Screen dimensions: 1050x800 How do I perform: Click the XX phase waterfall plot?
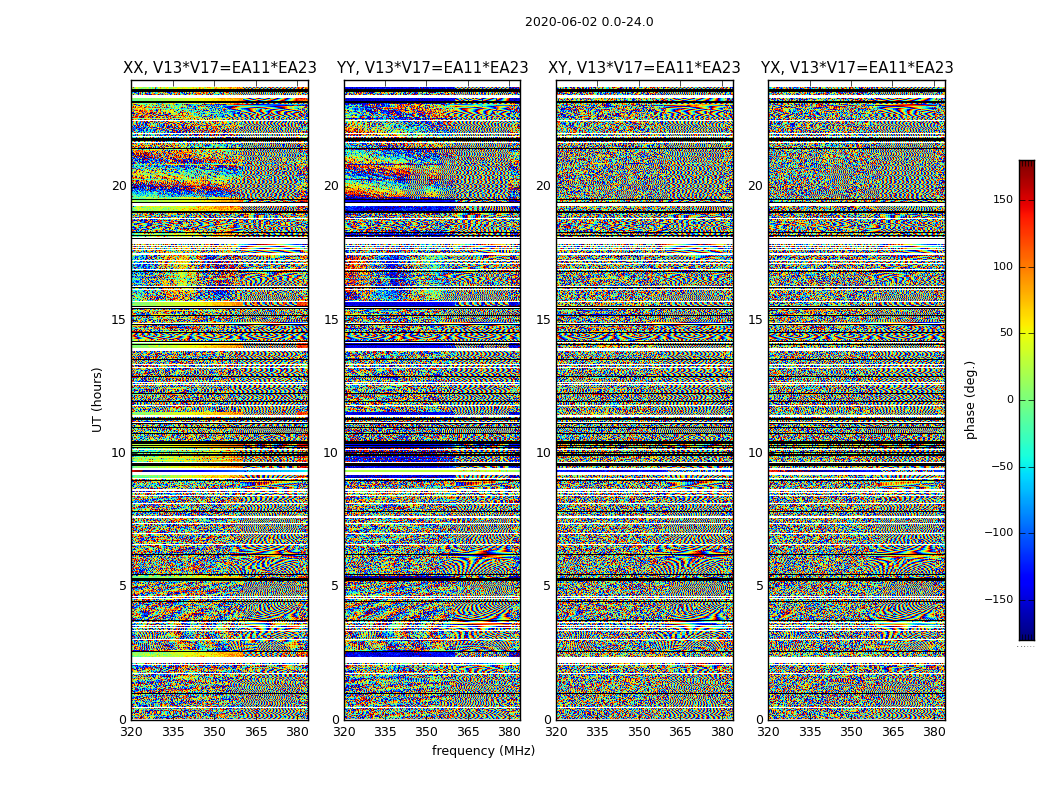pos(220,400)
